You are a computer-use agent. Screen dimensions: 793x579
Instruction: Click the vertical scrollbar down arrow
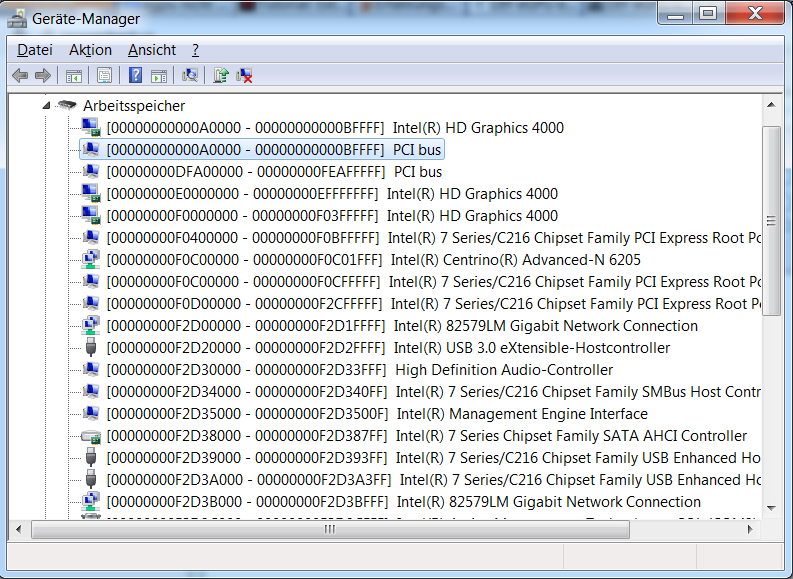coord(771,508)
